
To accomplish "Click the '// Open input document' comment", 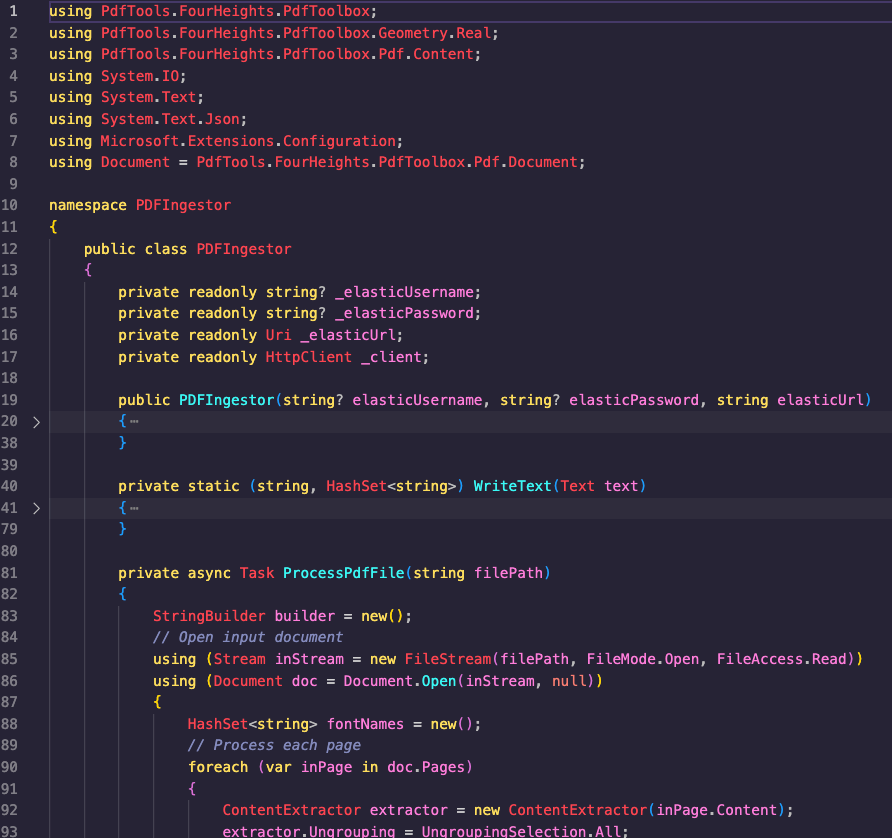I will point(248,637).
